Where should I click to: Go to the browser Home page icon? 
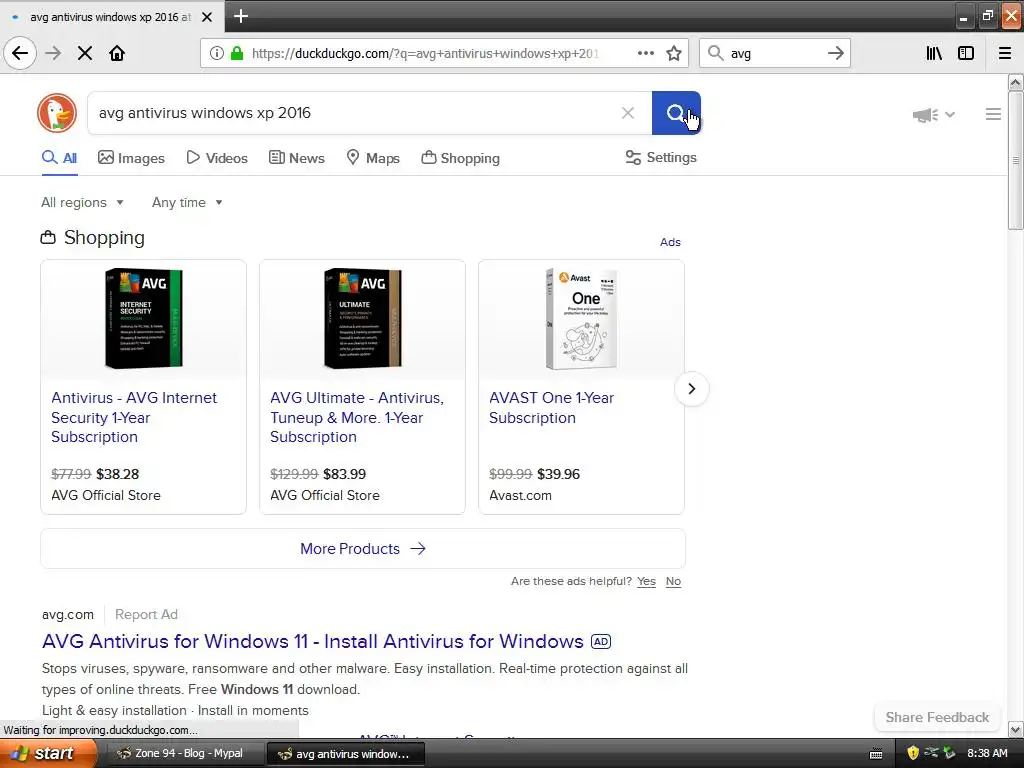point(117,53)
